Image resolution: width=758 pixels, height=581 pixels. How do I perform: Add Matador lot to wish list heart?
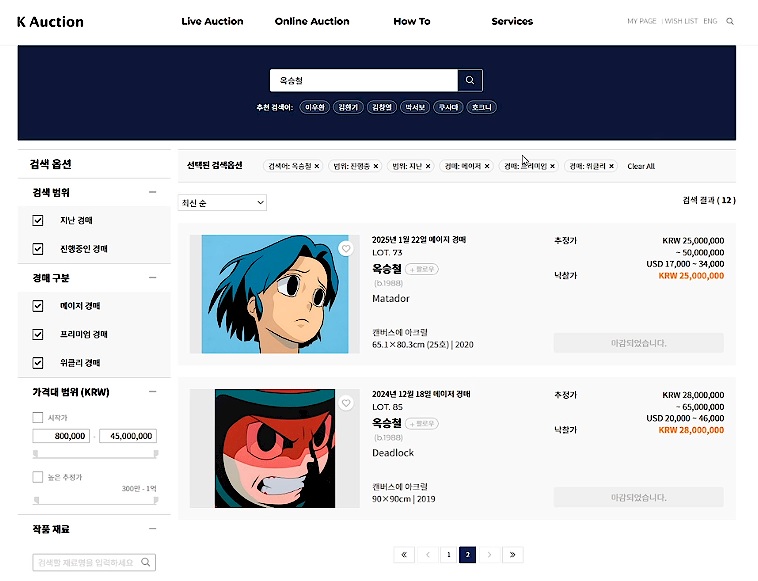click(x=346, y=248)
